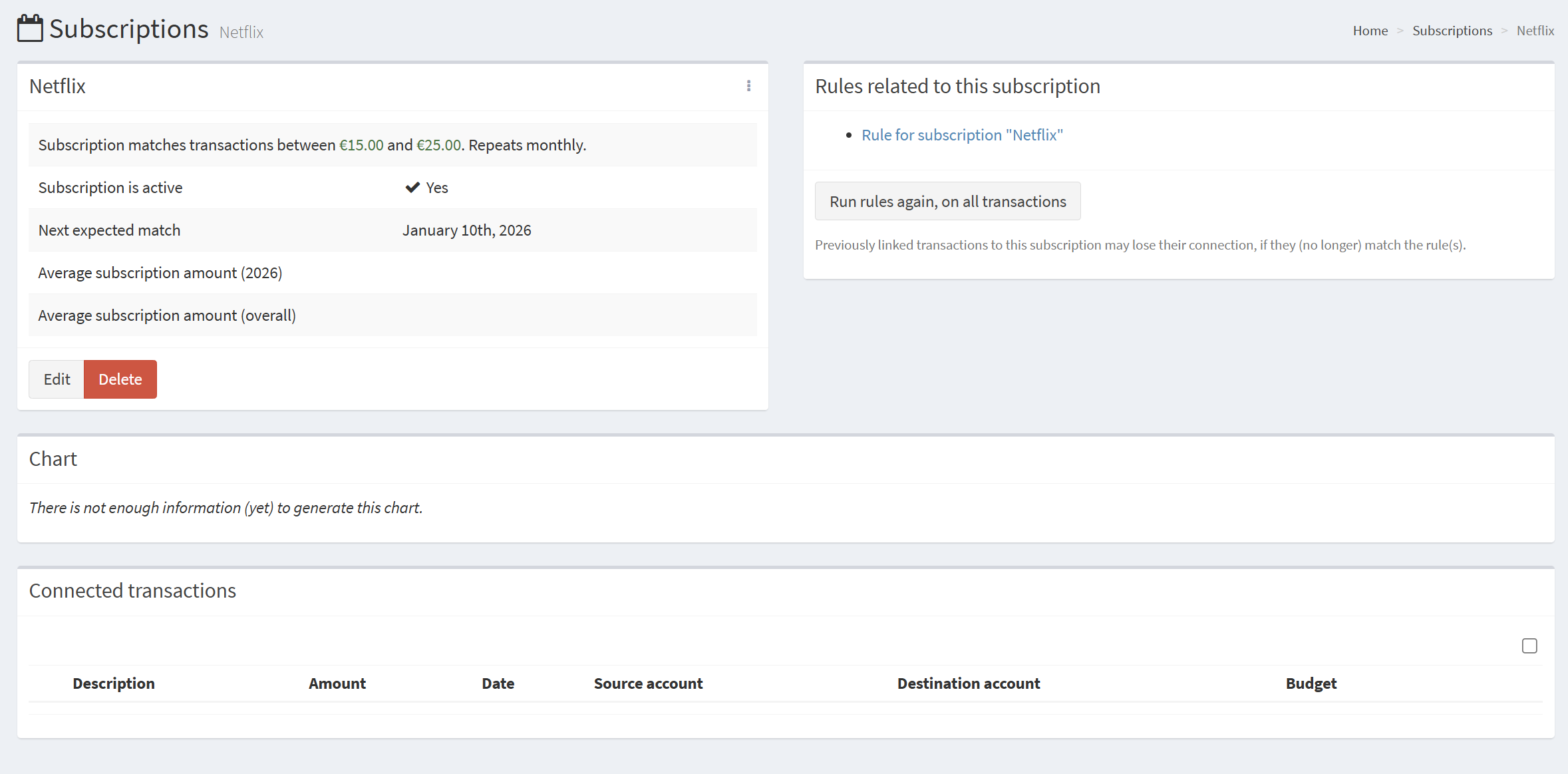Click the active subscription checkmark icon
Image resolution: width=1568 pixels, height=774 pixels.
point(412,187)
